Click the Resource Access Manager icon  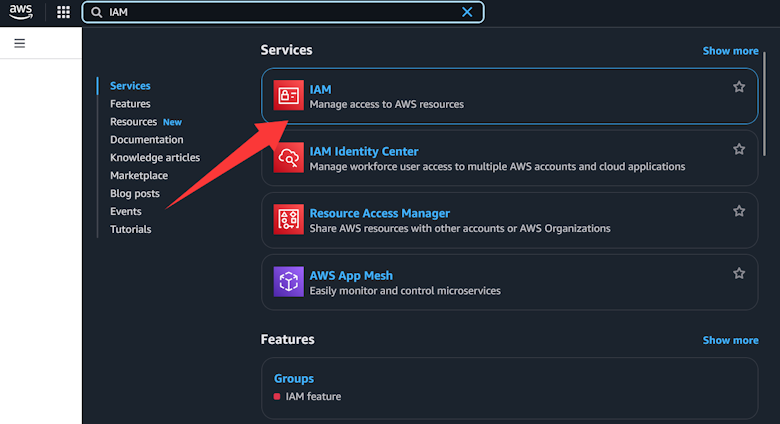point(288,220)
